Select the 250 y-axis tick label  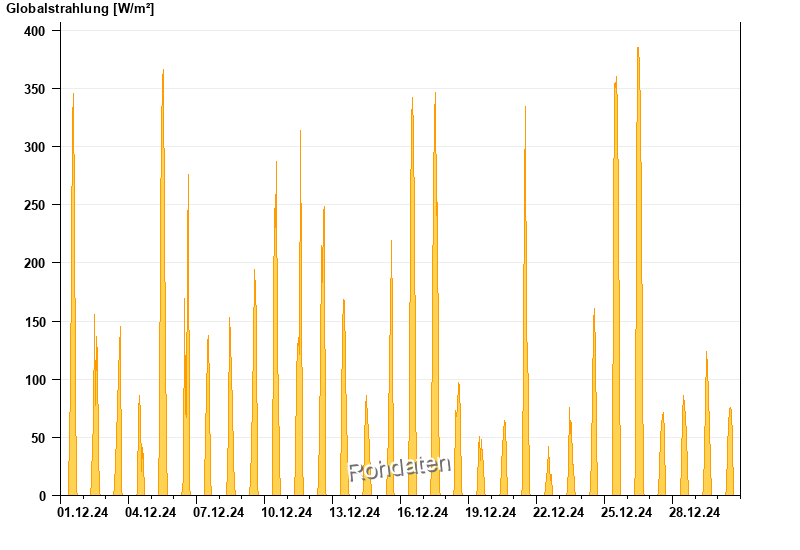pyautogui.click(x=35, y=205)
